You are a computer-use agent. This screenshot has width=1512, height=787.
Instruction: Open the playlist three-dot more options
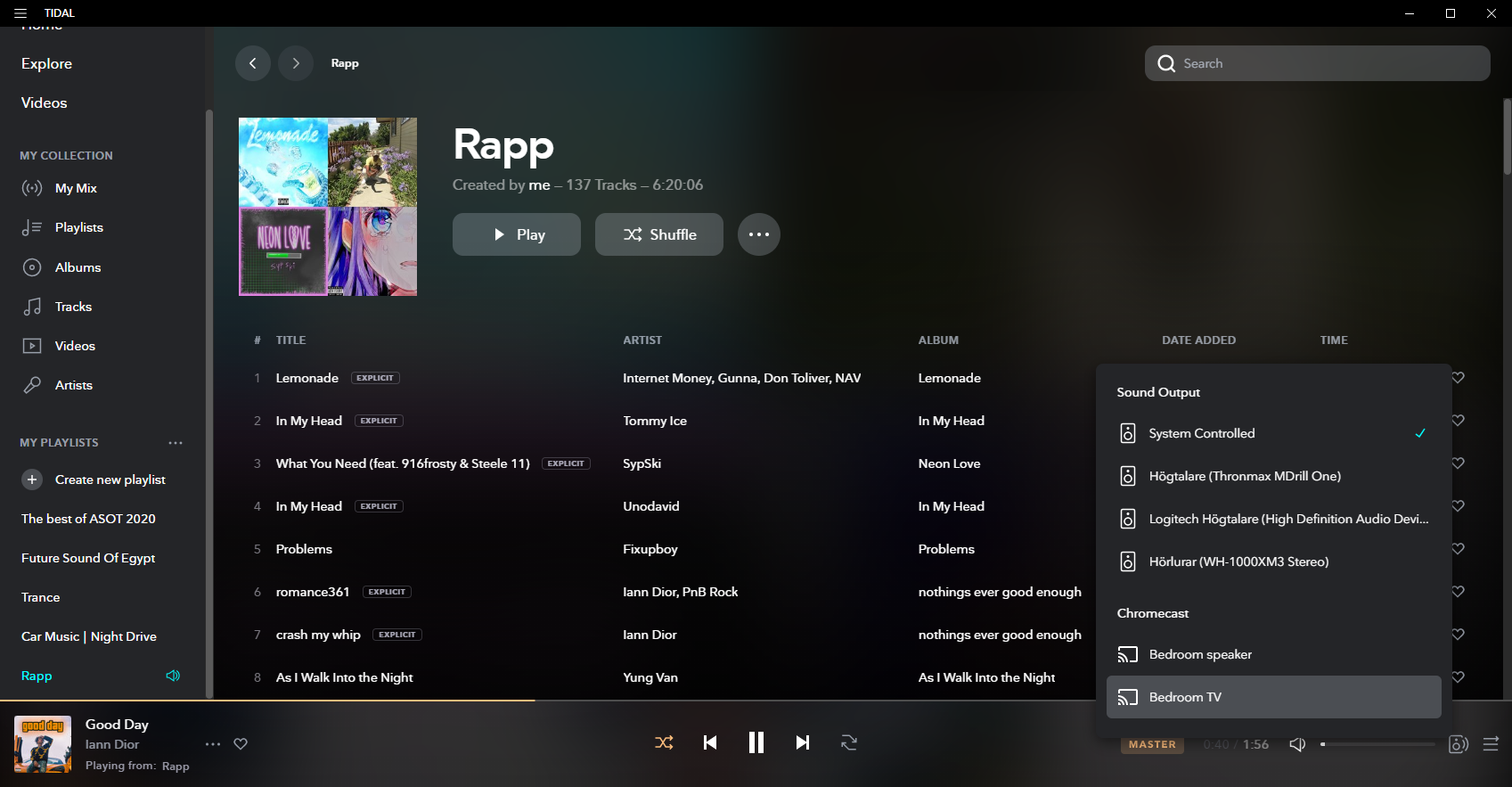759,234
